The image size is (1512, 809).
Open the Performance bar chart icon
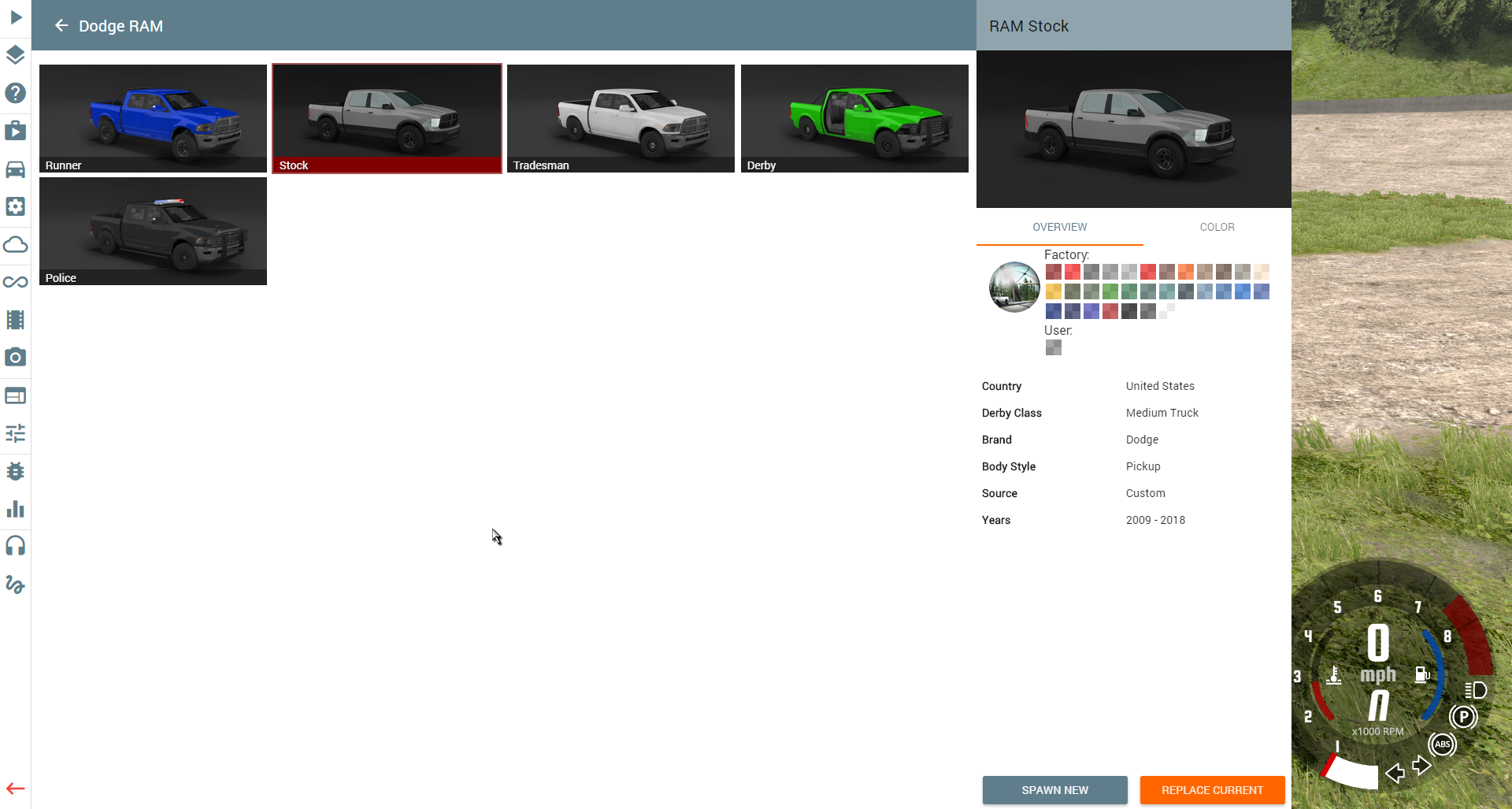click(16, 509)
